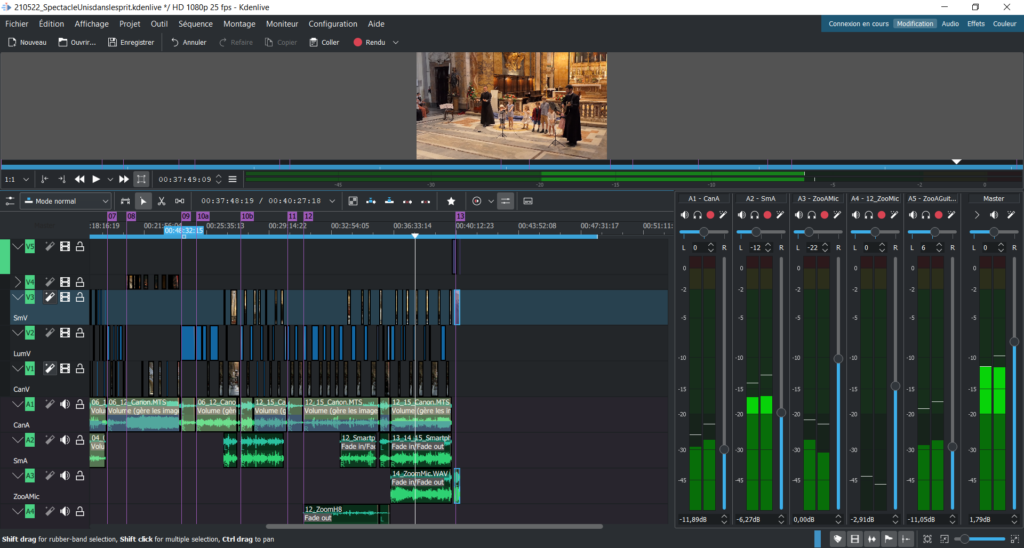Arm record on A3 - ZooAMic channel
Screen dimensions: 1024x548
click(824, 215)
